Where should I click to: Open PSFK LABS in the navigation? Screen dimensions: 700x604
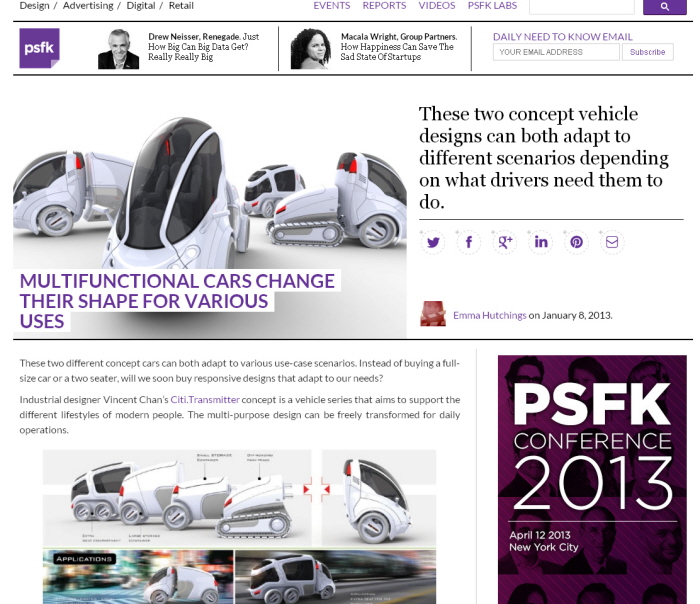[x=492, y=6]
